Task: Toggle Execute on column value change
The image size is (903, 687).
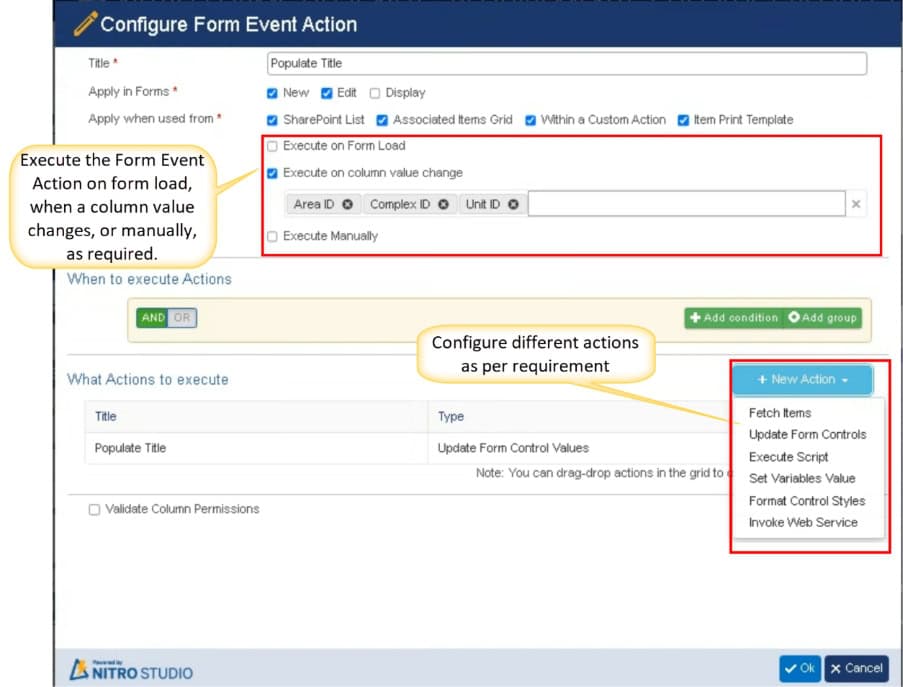Action: pos(272,173)
